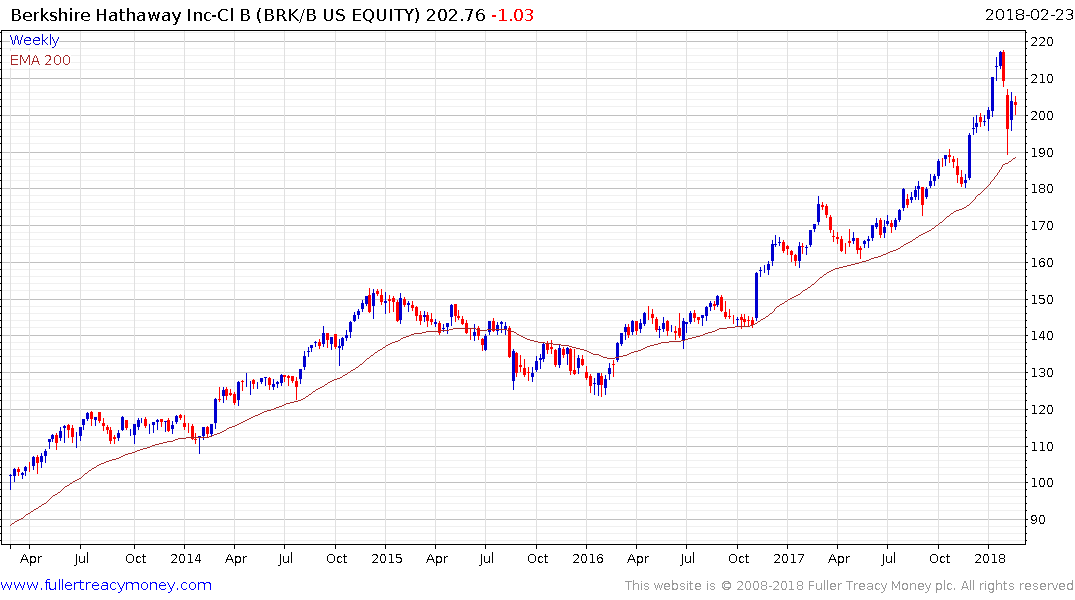Click the 2016 time axis label
The width and height of the screenshot is (1075, 600).
(x=588, y=558)
